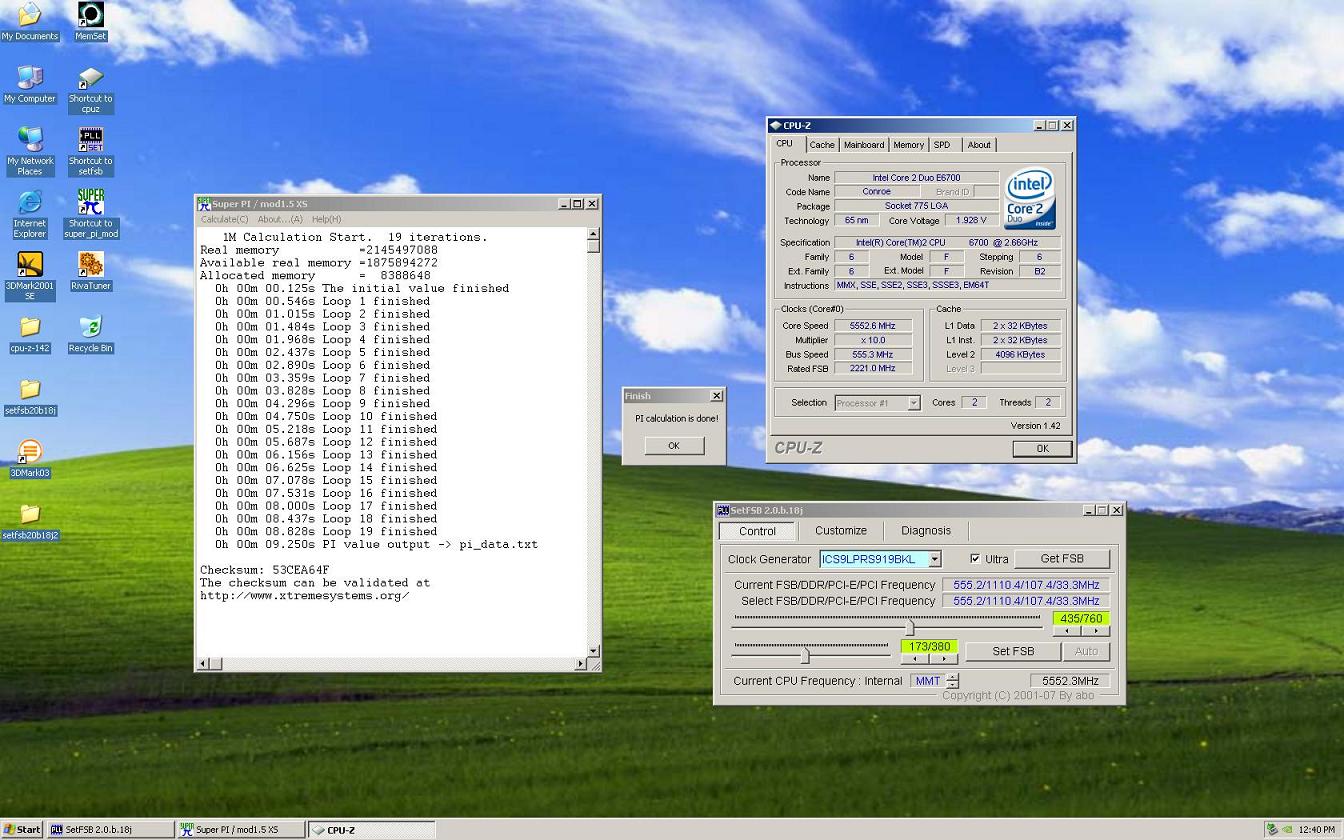Screen dimensions: 1344x840
Task: Open the Calculate menu in Super PI
Action: [224, 219]
